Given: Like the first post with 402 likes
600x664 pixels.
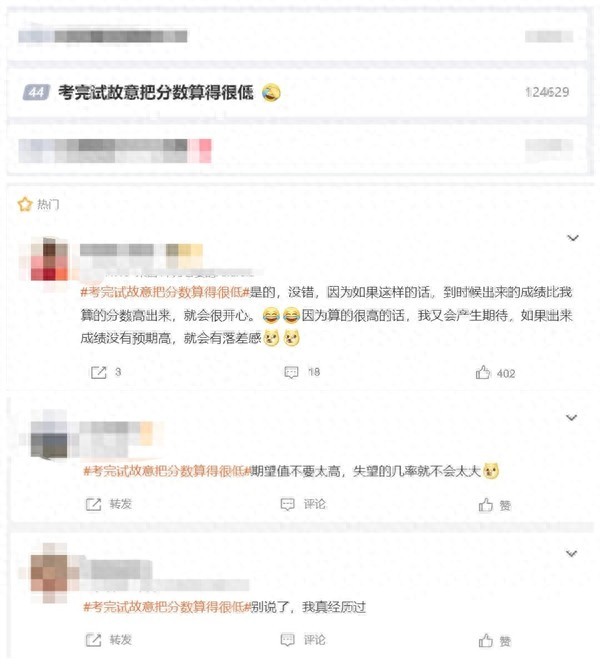Looking at the screenshot, I should click(483, 373).
